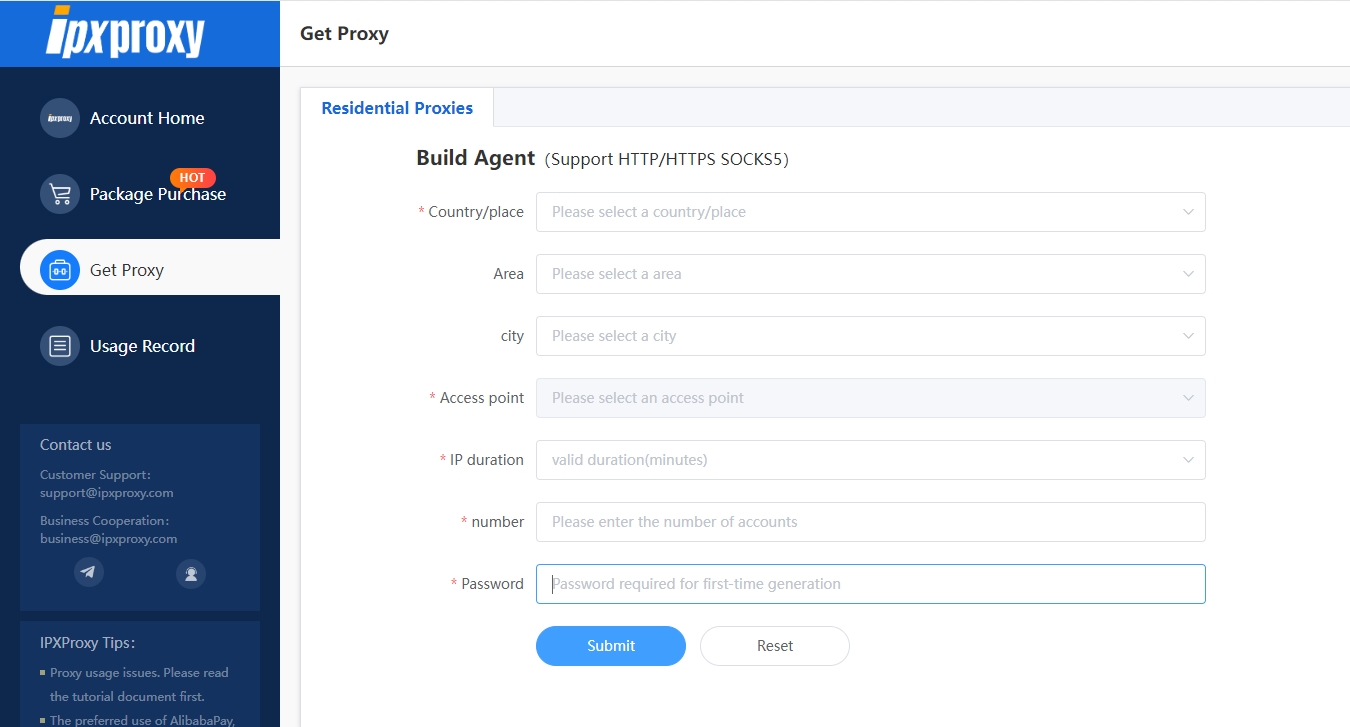
Task: Expand the IP duration dropdown
Action: pos(870,460)
